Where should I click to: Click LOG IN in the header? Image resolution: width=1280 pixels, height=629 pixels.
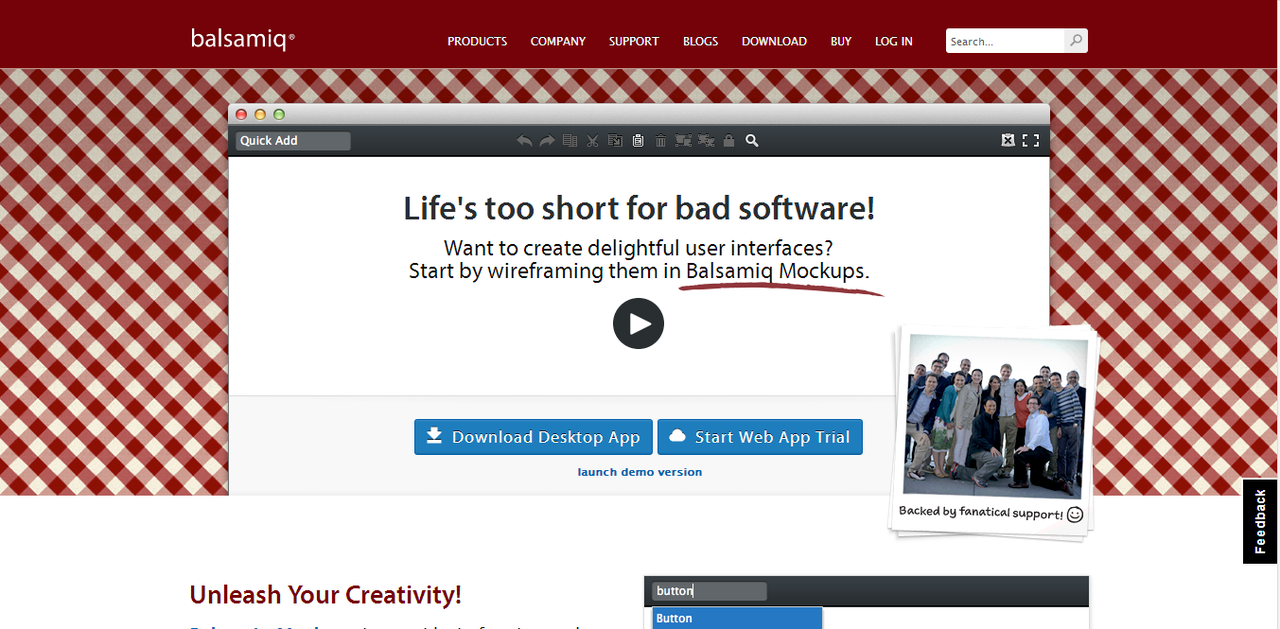click(x=894, y=42)
